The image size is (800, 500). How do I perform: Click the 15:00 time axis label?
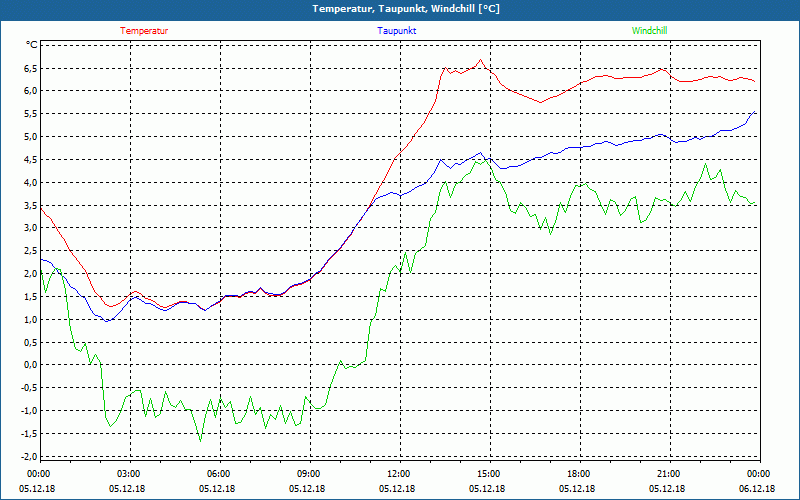(x=489, y=474)
